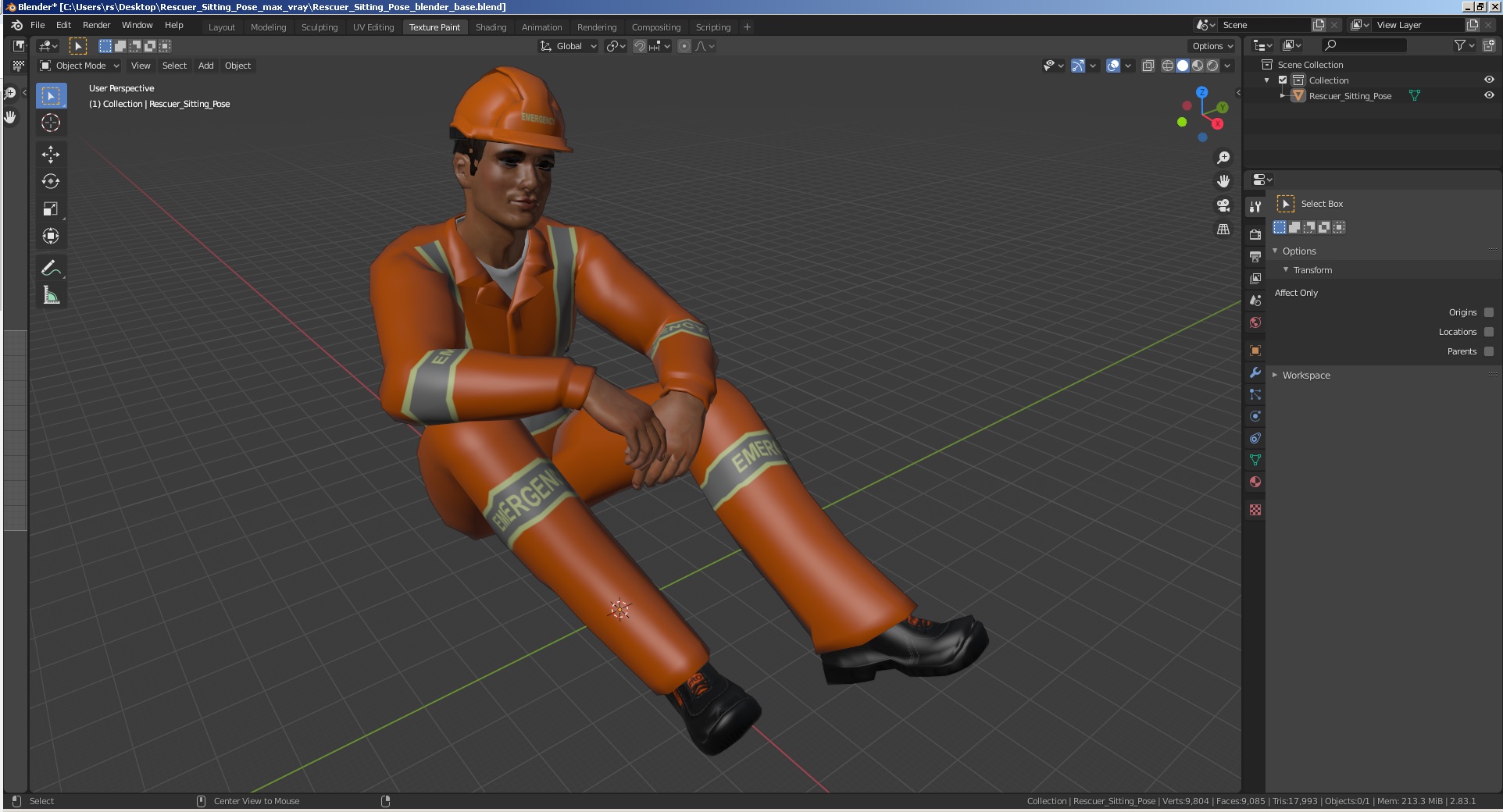Open the outliner filter dropdown
1503x812 pixels.
coord(1464,46)
